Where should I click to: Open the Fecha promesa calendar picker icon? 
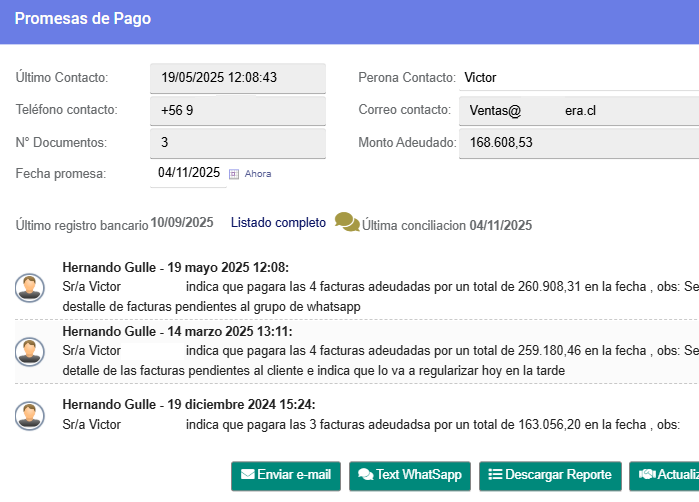(x=234, y=174)
